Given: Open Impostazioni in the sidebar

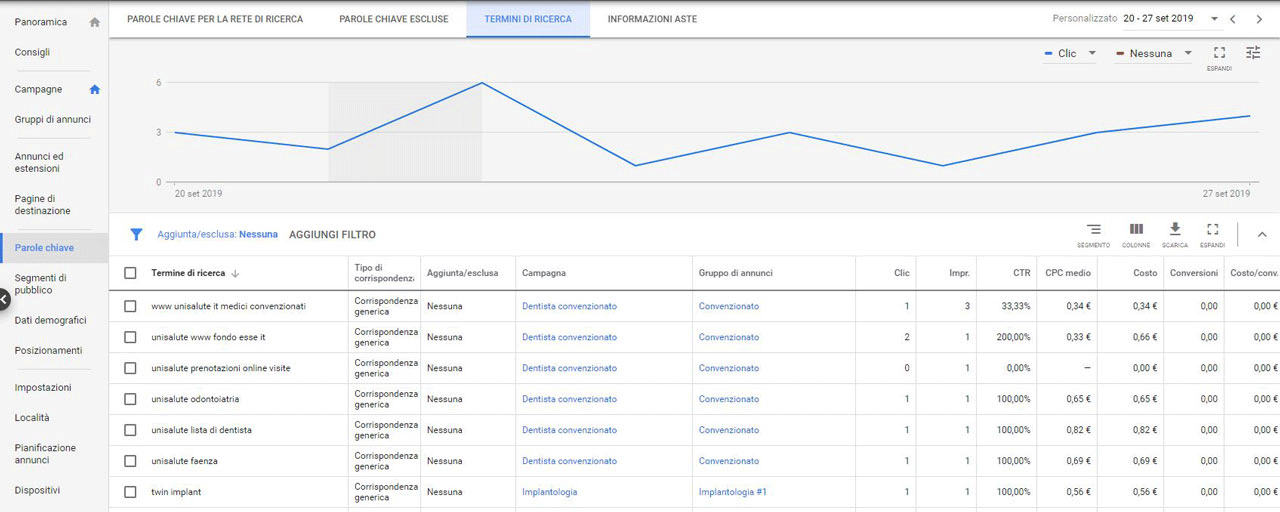Looking at the screenshot, I should 43,387.
